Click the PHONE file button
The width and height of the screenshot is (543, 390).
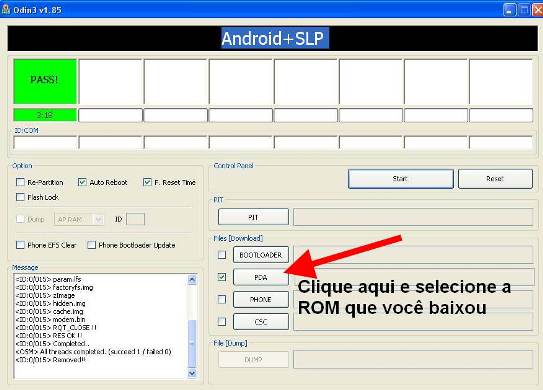[x=261, y=300]
